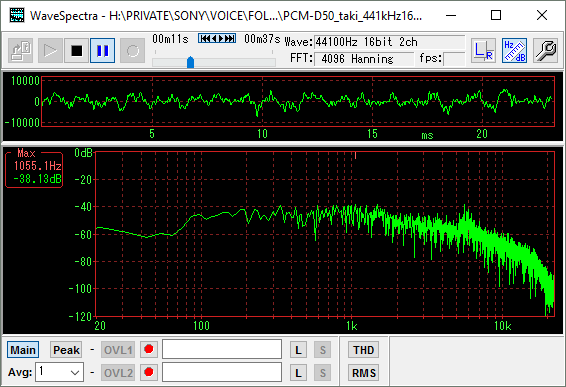The height and width of the screenshot is (387, 566).
Task: Click the open wave file icon
Action: [x=21, y=51]
